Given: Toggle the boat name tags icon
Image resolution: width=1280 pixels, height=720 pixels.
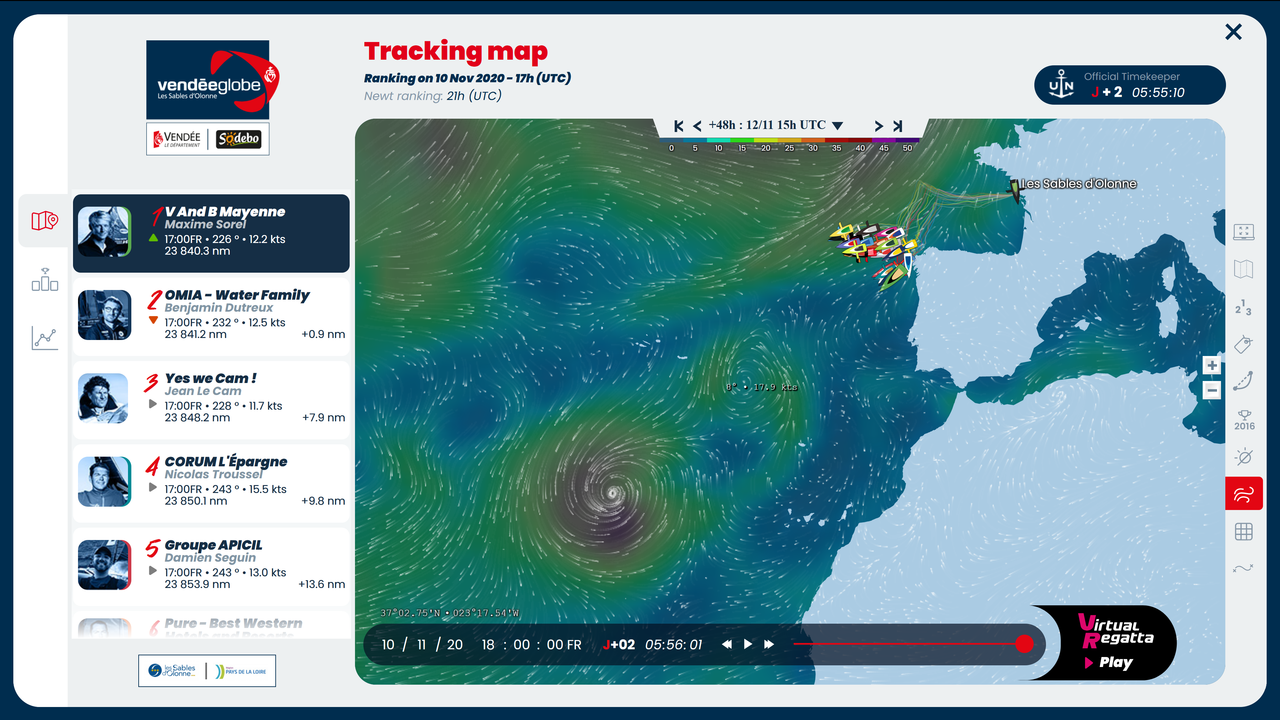Looking at the screenshot, I should coord(1244,344).
